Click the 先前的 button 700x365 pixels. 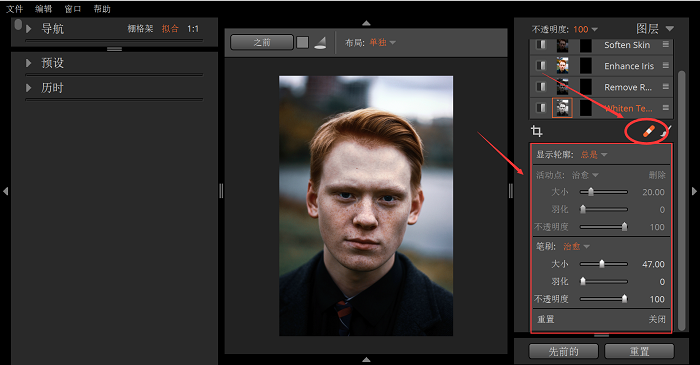563,351
